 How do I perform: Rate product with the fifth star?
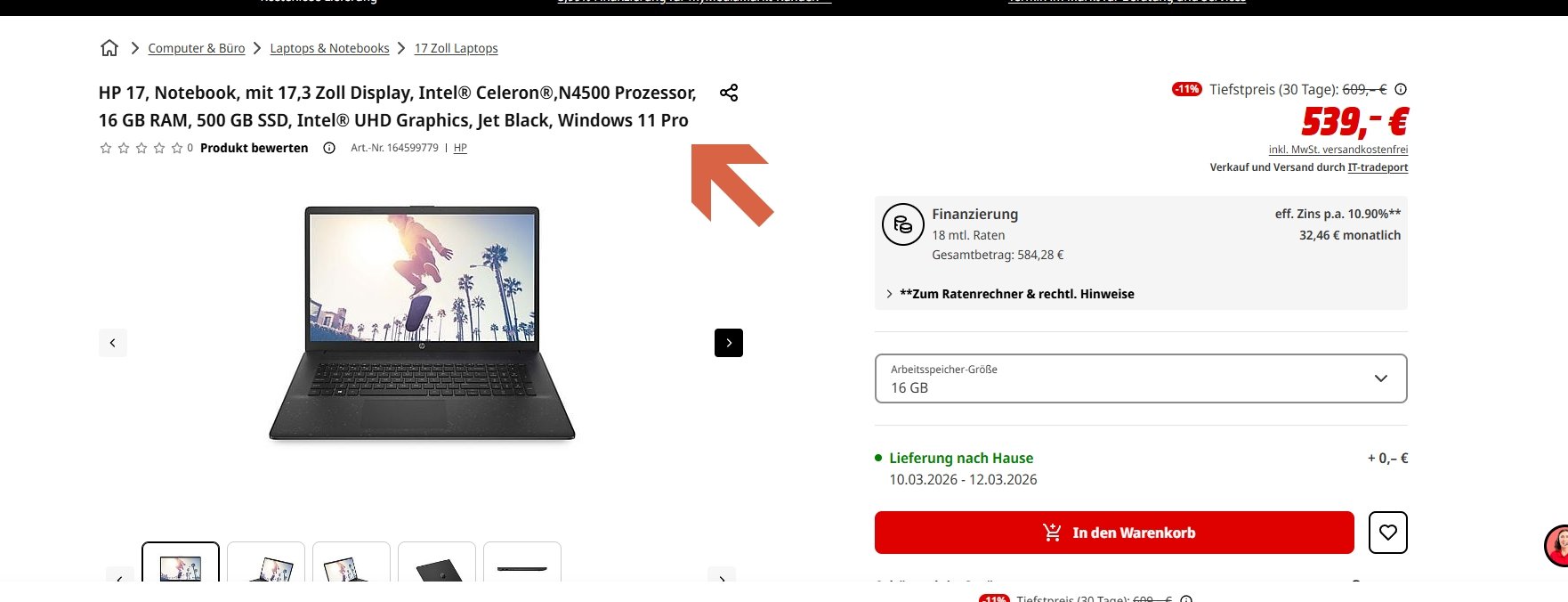click(x=177, y=148)
